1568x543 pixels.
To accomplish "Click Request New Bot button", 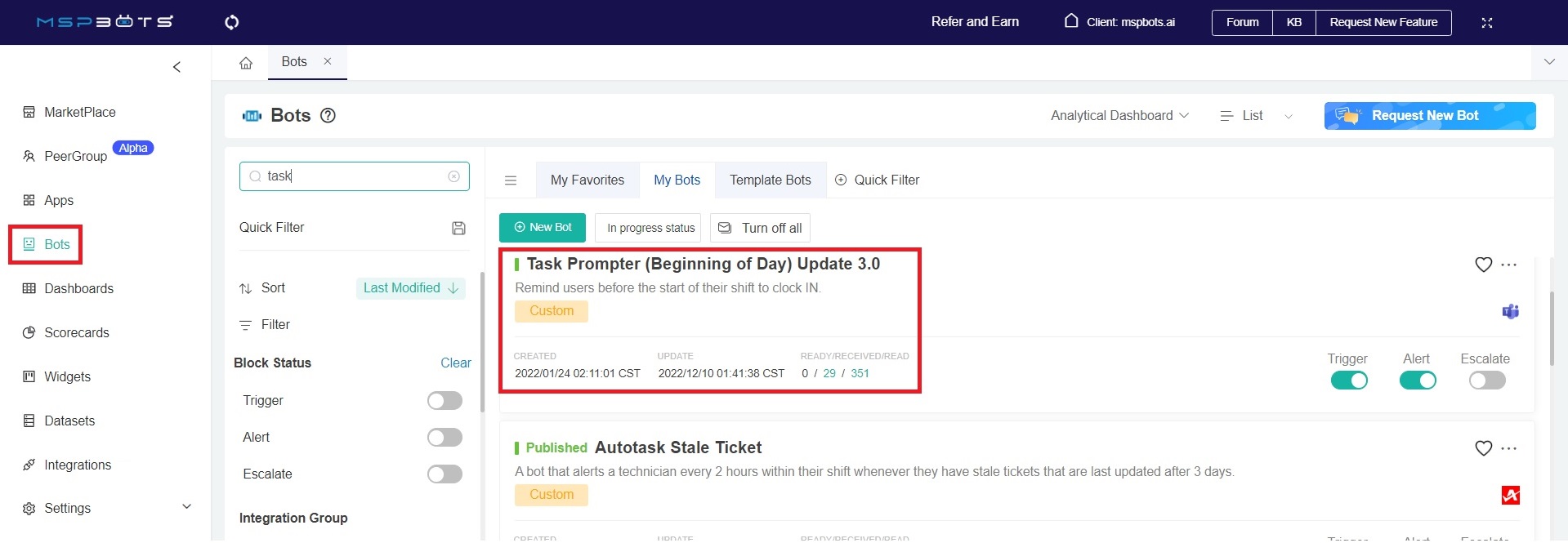I will coord(1430,116).
